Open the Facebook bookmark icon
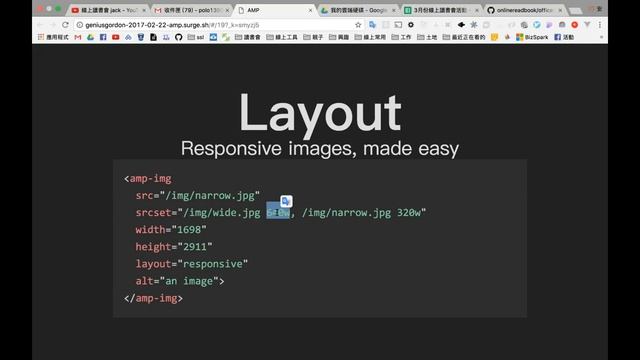This screenshot has height=360, width=640. click(x=103, y=37)
